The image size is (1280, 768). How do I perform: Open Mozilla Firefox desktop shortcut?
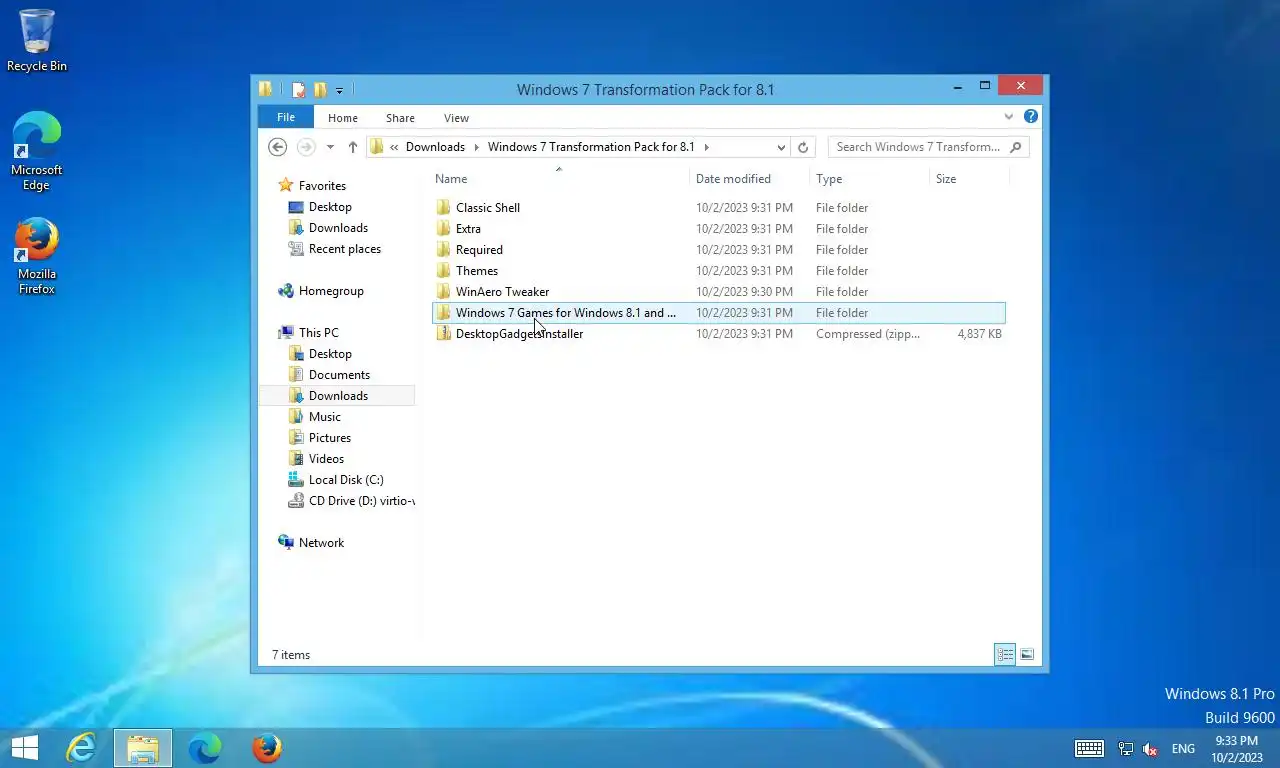coord(37,256)
